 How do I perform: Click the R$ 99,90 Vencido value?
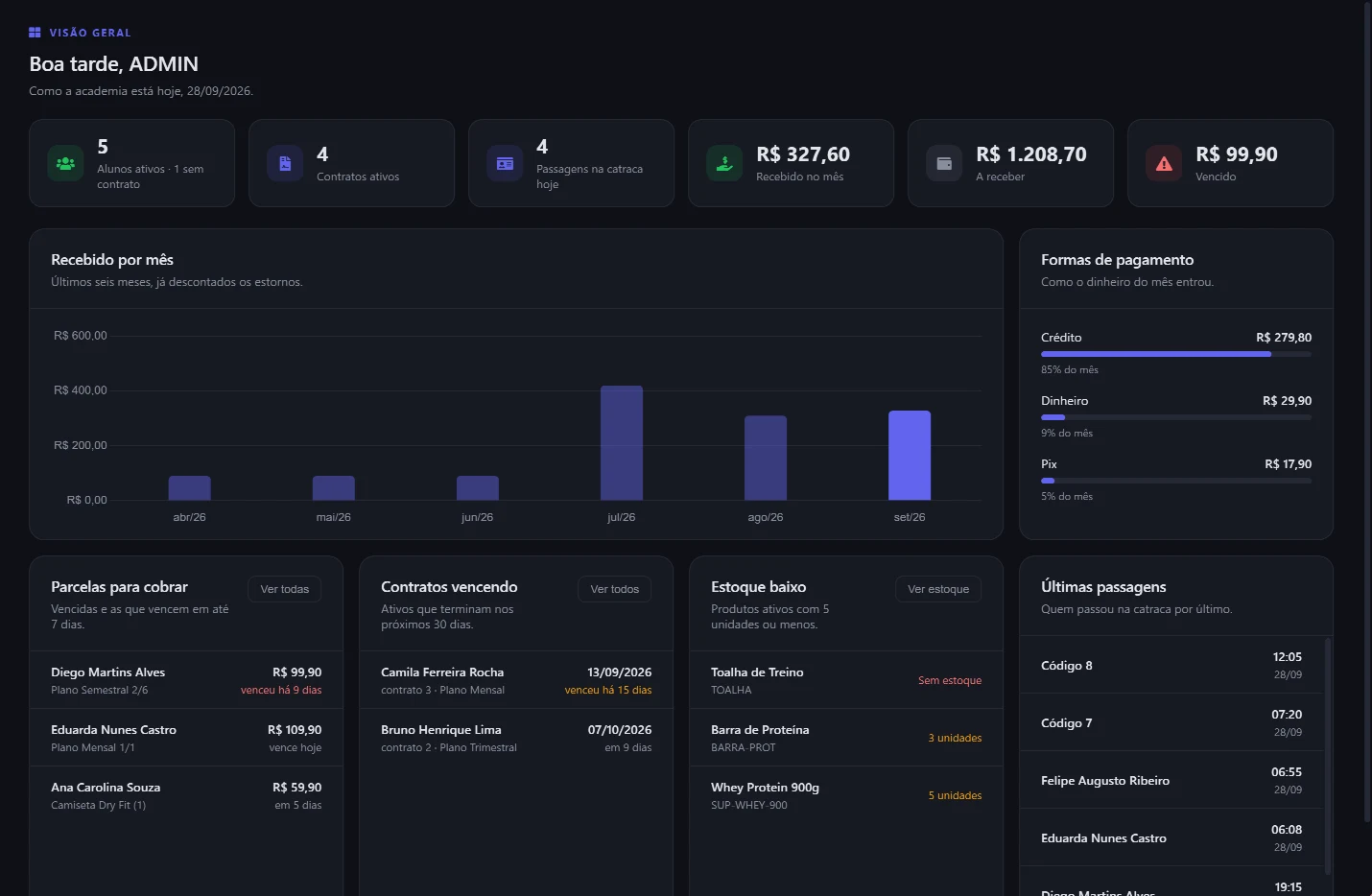1237,154
